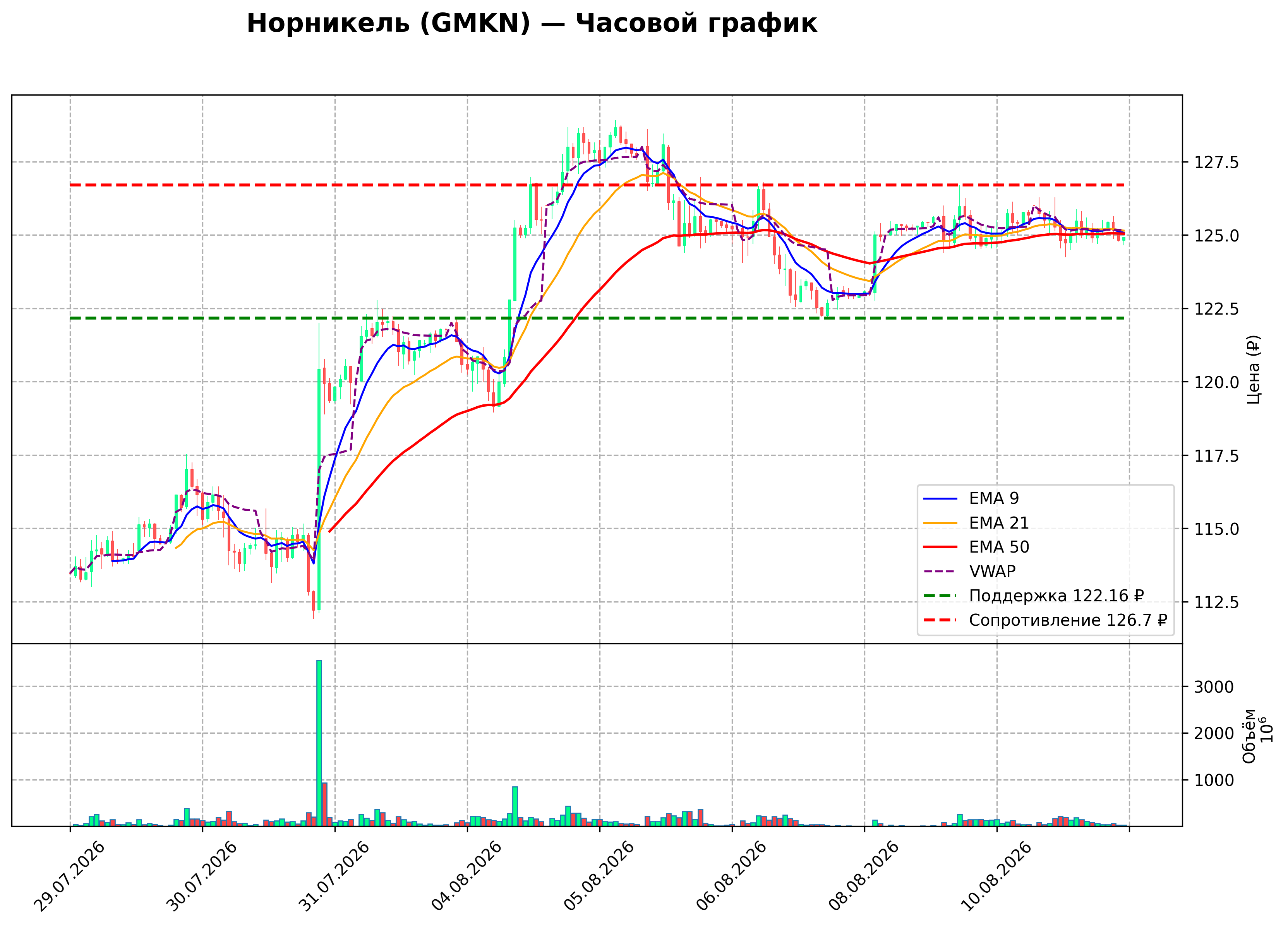Viewport: 1288px width, 926px height.
Task: Click the 30.07.2026 date label
Action: (202, 876)
